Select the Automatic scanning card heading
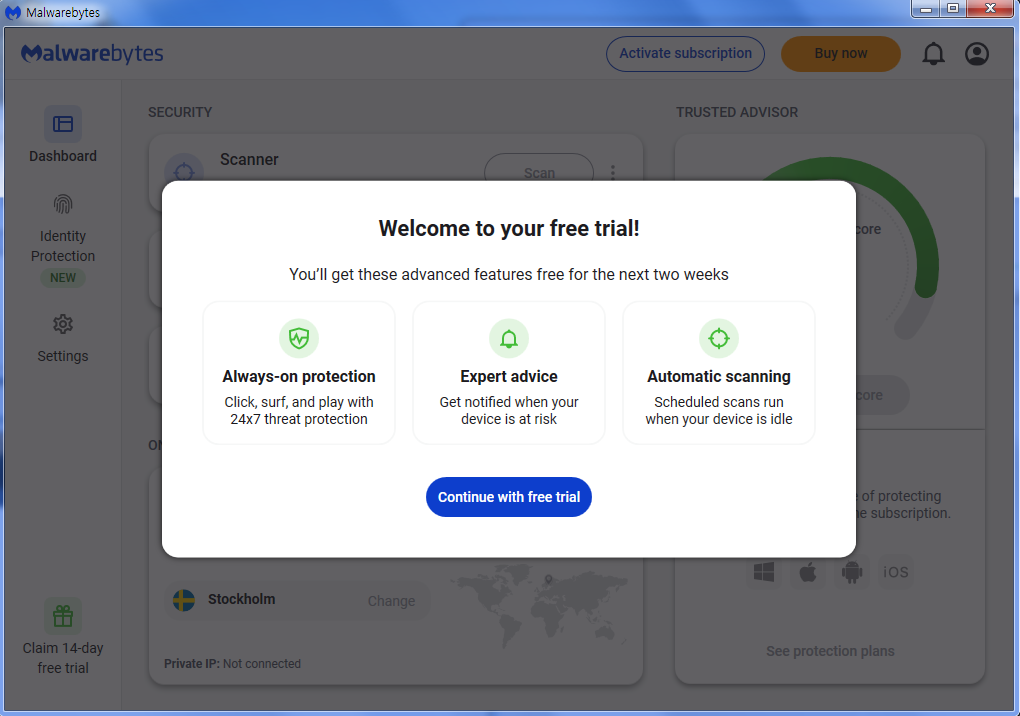Viewport: 1020px width, 716px height. click(719, 377)
